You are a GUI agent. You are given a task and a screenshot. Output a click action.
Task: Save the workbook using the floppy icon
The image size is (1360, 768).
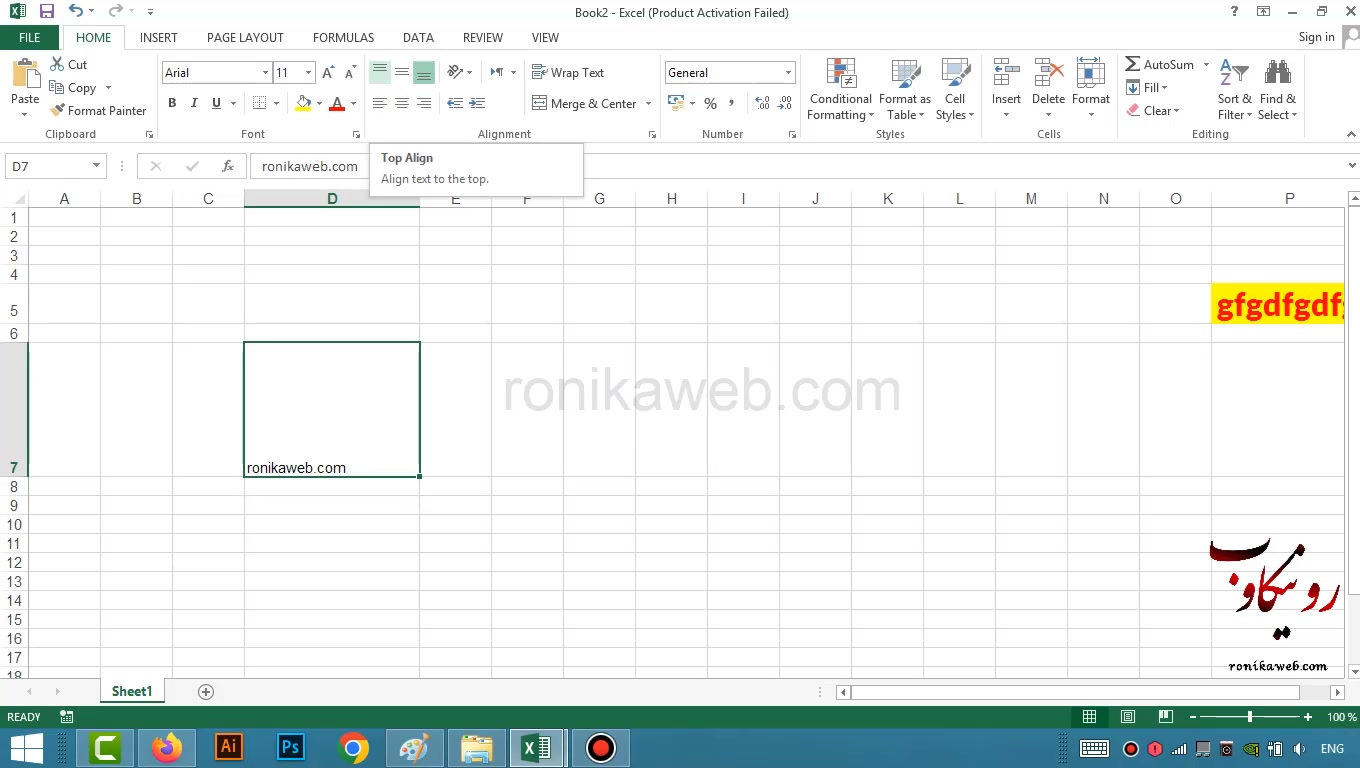click(46, 12)
